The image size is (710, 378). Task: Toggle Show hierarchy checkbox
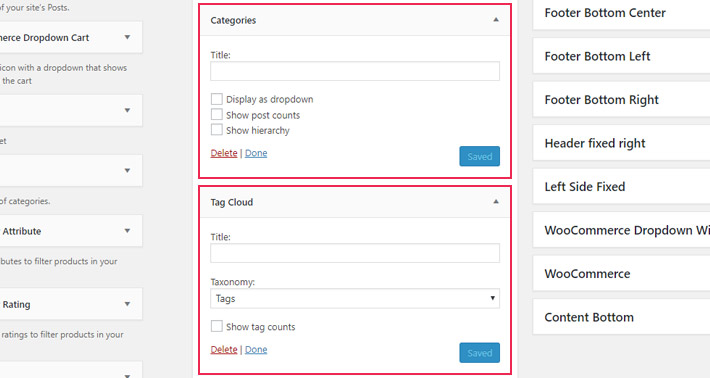click(x=217, y=130)
